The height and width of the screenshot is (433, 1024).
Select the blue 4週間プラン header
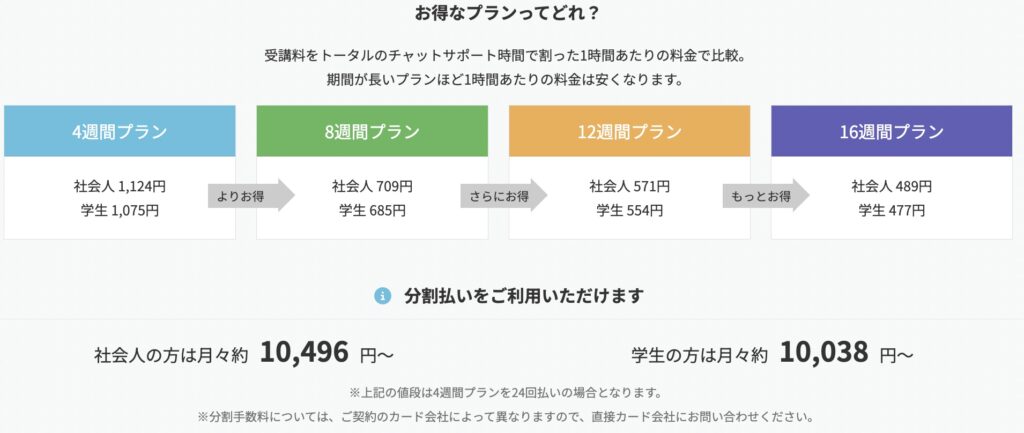(120, 131)
